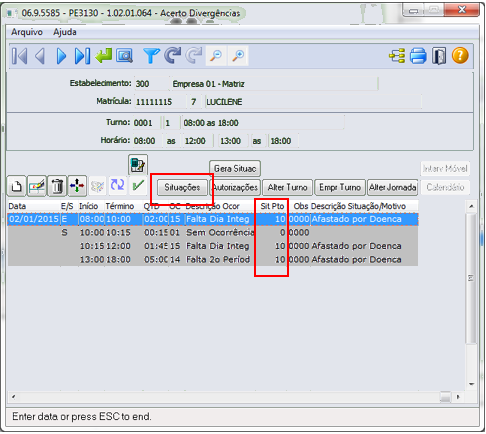Click the greyed redo arrow icon
Viewport: 486px width, 434px height.
click(x=194, y=56)
